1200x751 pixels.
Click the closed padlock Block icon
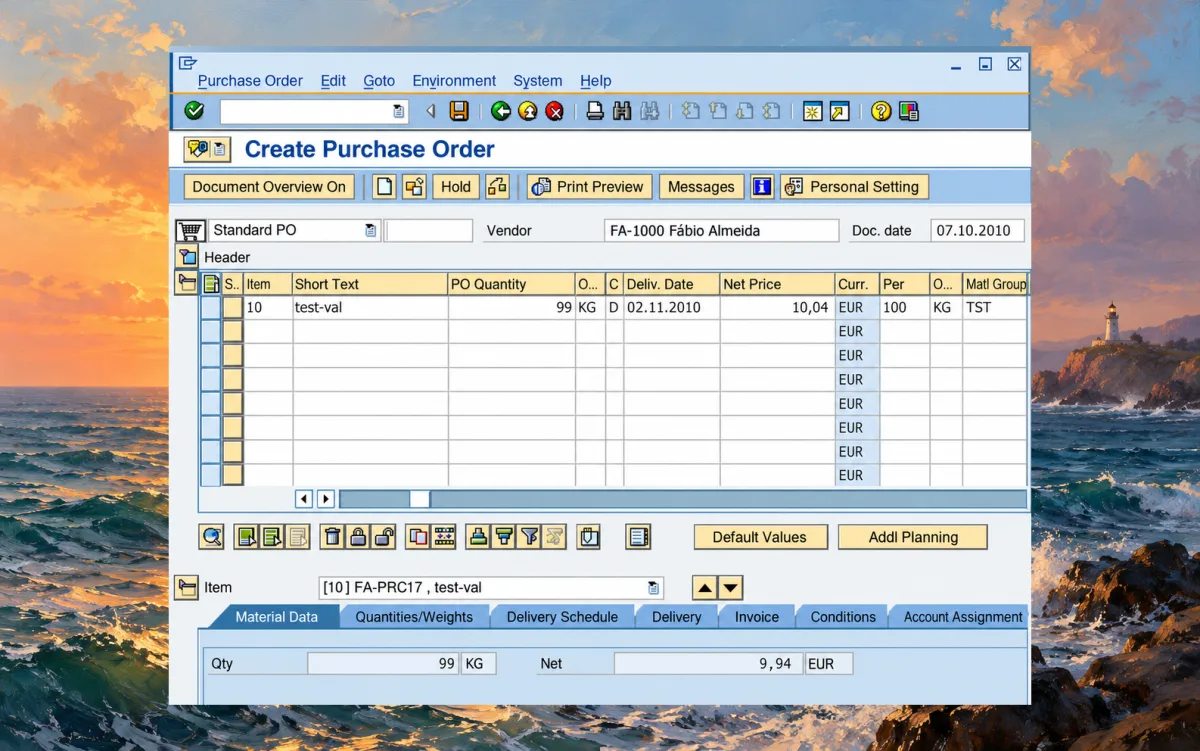tap(358, 537)
